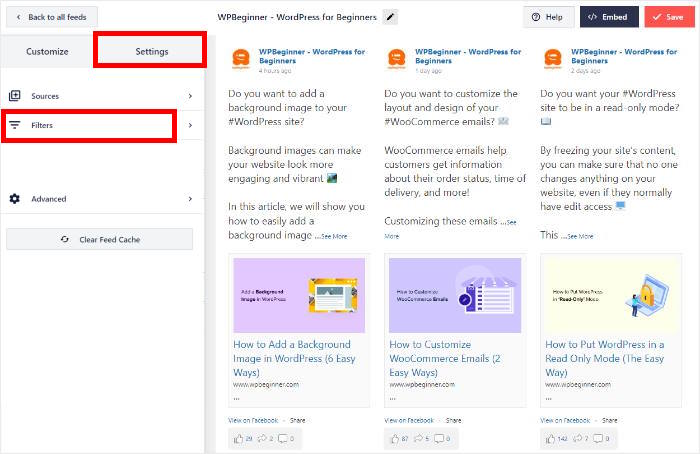The height and width of the screenshot is (454, 700).
Task: Click WPBeginner author name on 4 hours ago post
Action: pyautogui.click(x=312, y=56)
